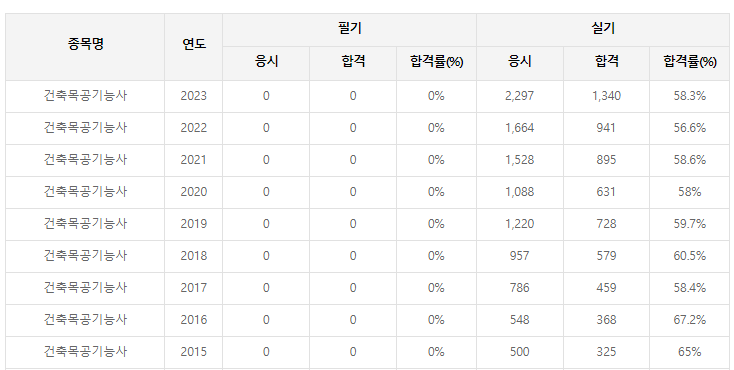The height and width of the screenshot is (370, 734).
Task: Select the year 2018 cell
Action: click(194, 256)
